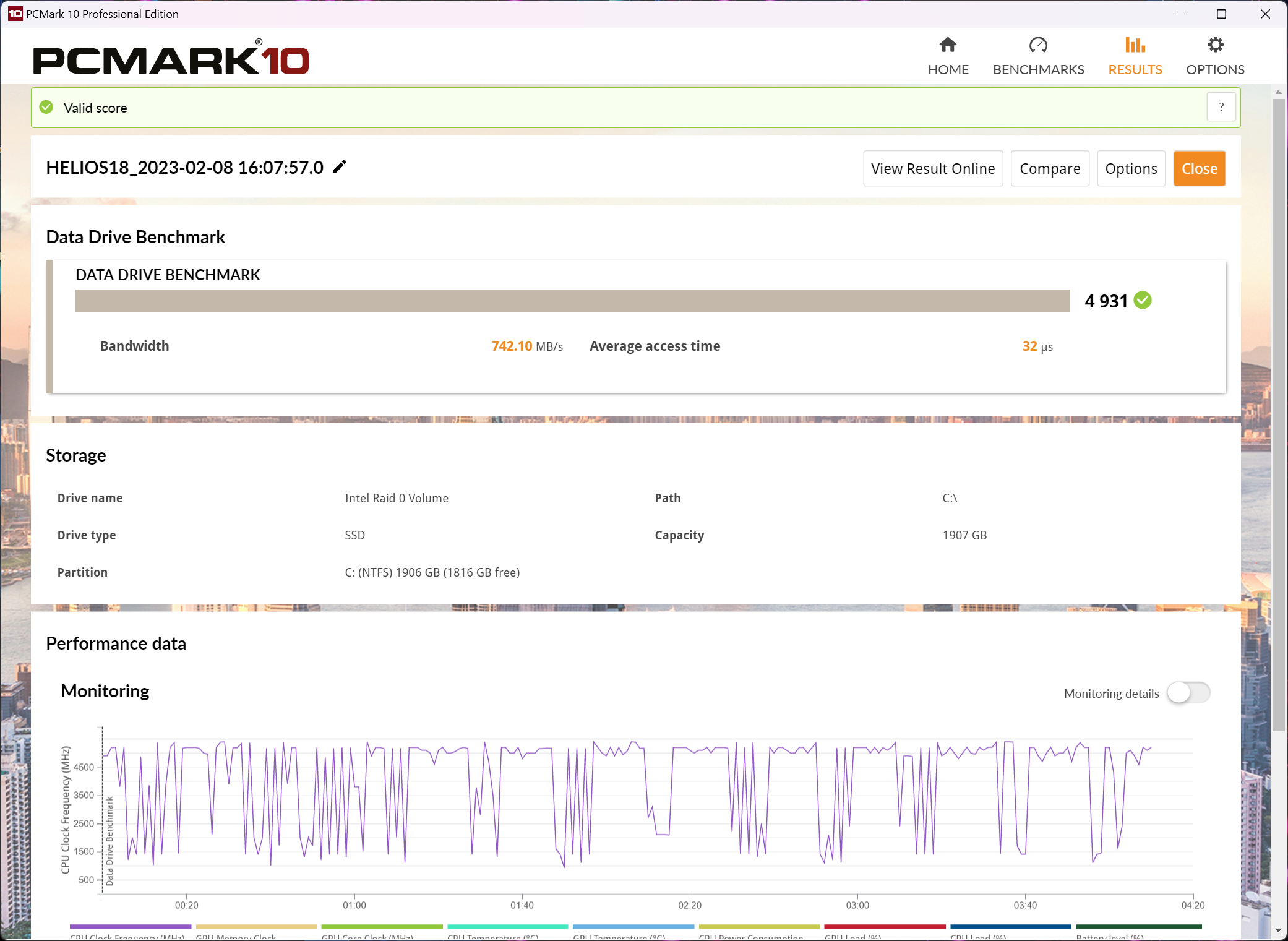The width and height of the screenshot is (1288, 941).
Task: Click the help question mark button
Action: pyautogui.click(x=1221, y=107)
